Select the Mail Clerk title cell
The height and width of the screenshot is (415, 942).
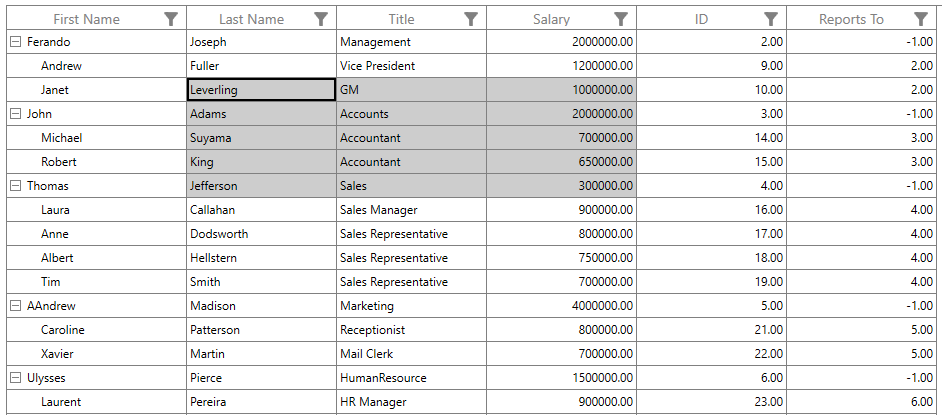point(412,354)
